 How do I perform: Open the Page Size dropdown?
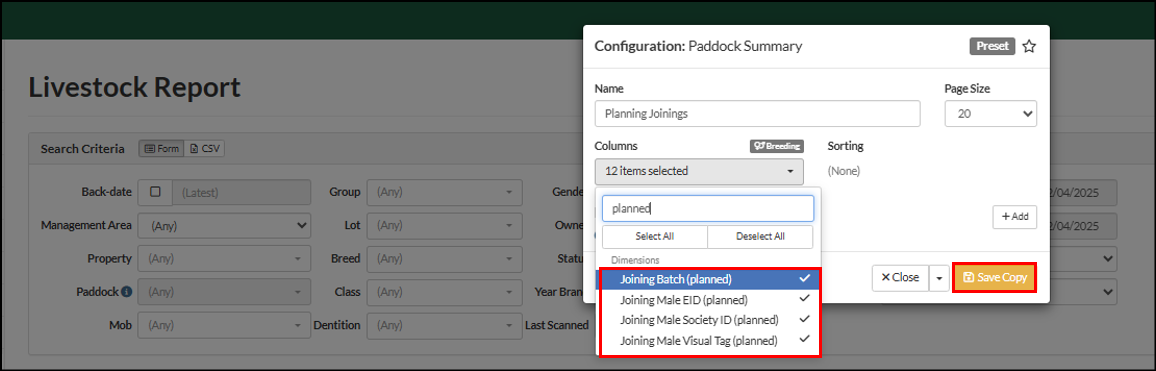(x=991, y=114)
